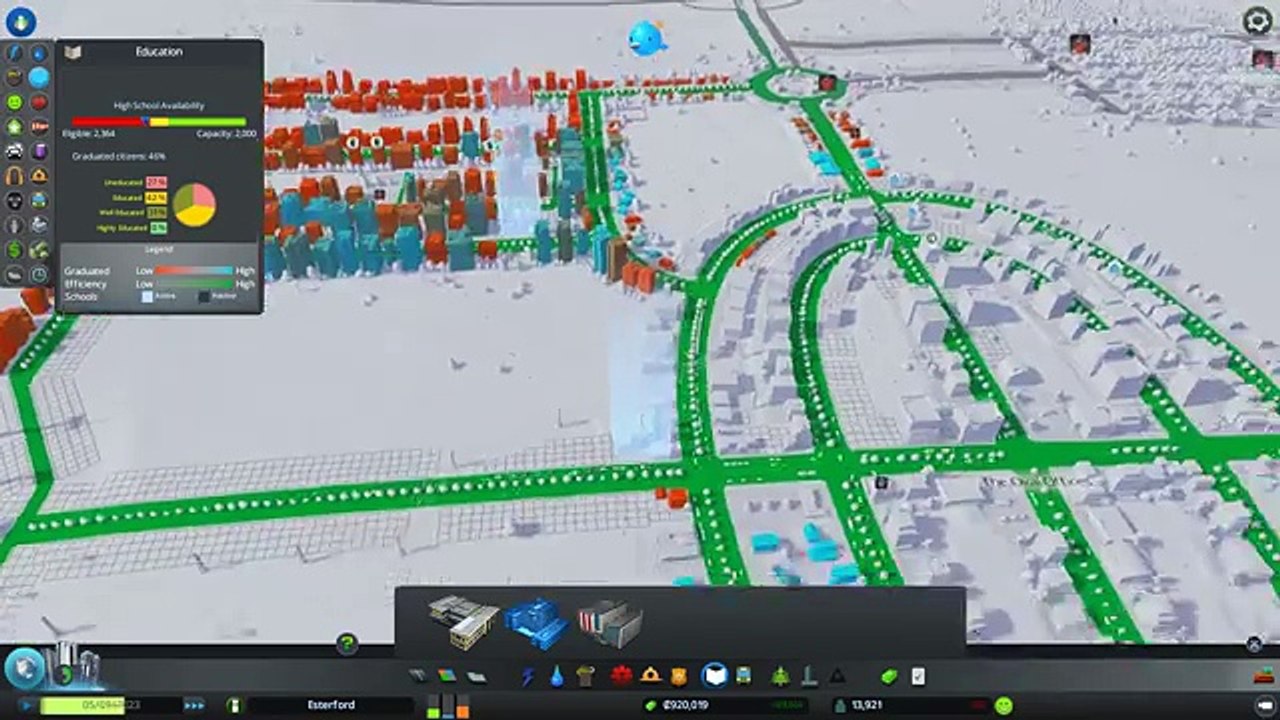Image resolution: width=1280 pixels, height=720 pixels.
Task: Open the milestones globe button
Action: tap(24, 668)
